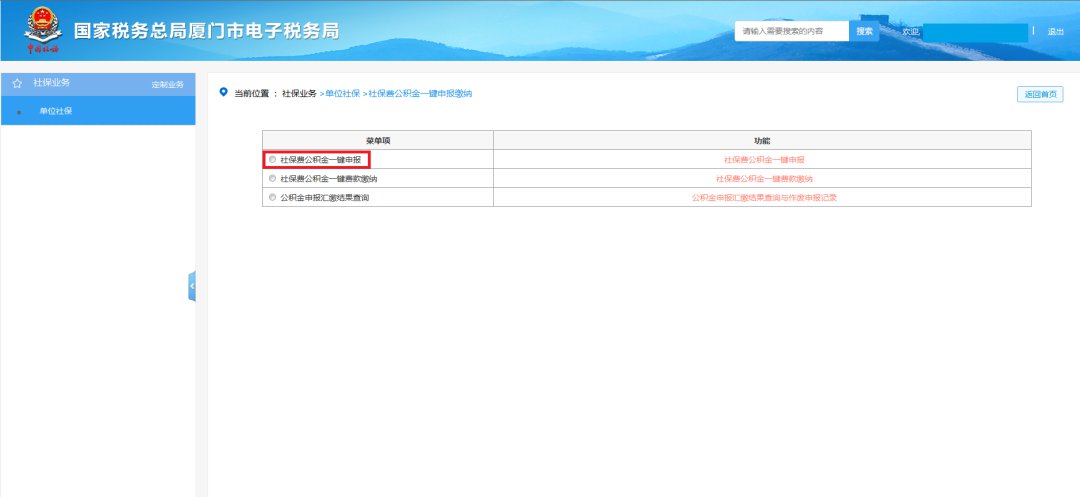The width and height of the screenshot is (1080, 497).
Task: Open the red 社保费公积金一键缴款缴纳 function link
Action: coord(764,178)
